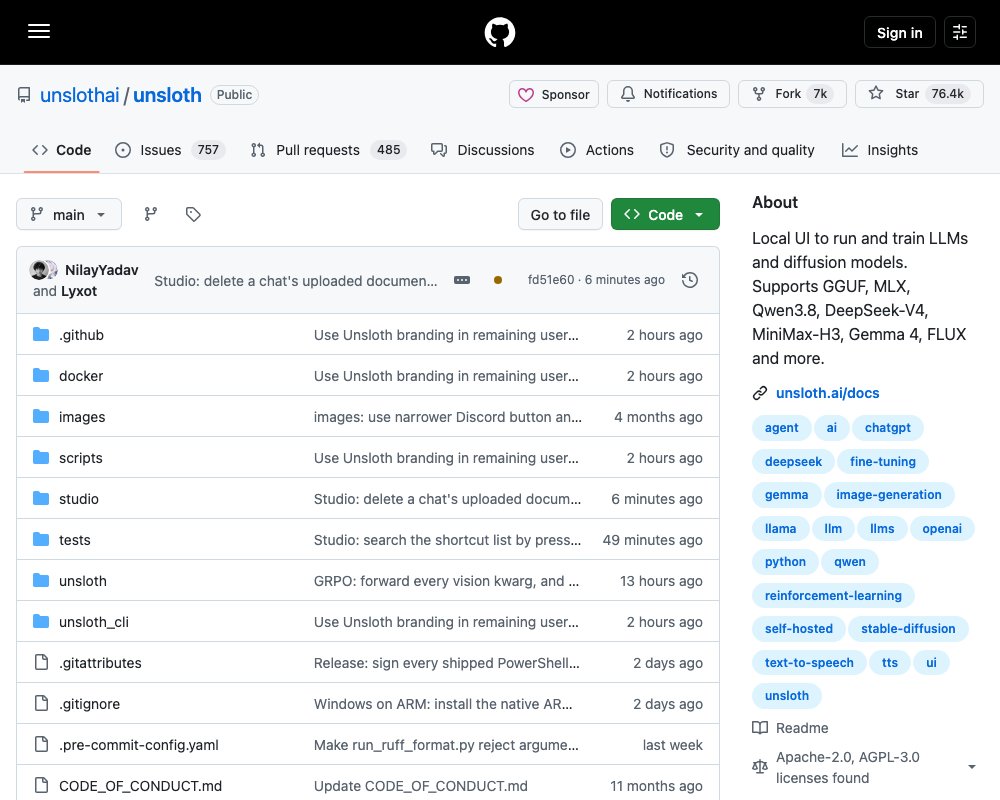Open the Lyxot author link
This screenshot has height=800, width=1000.
(79, 291)
